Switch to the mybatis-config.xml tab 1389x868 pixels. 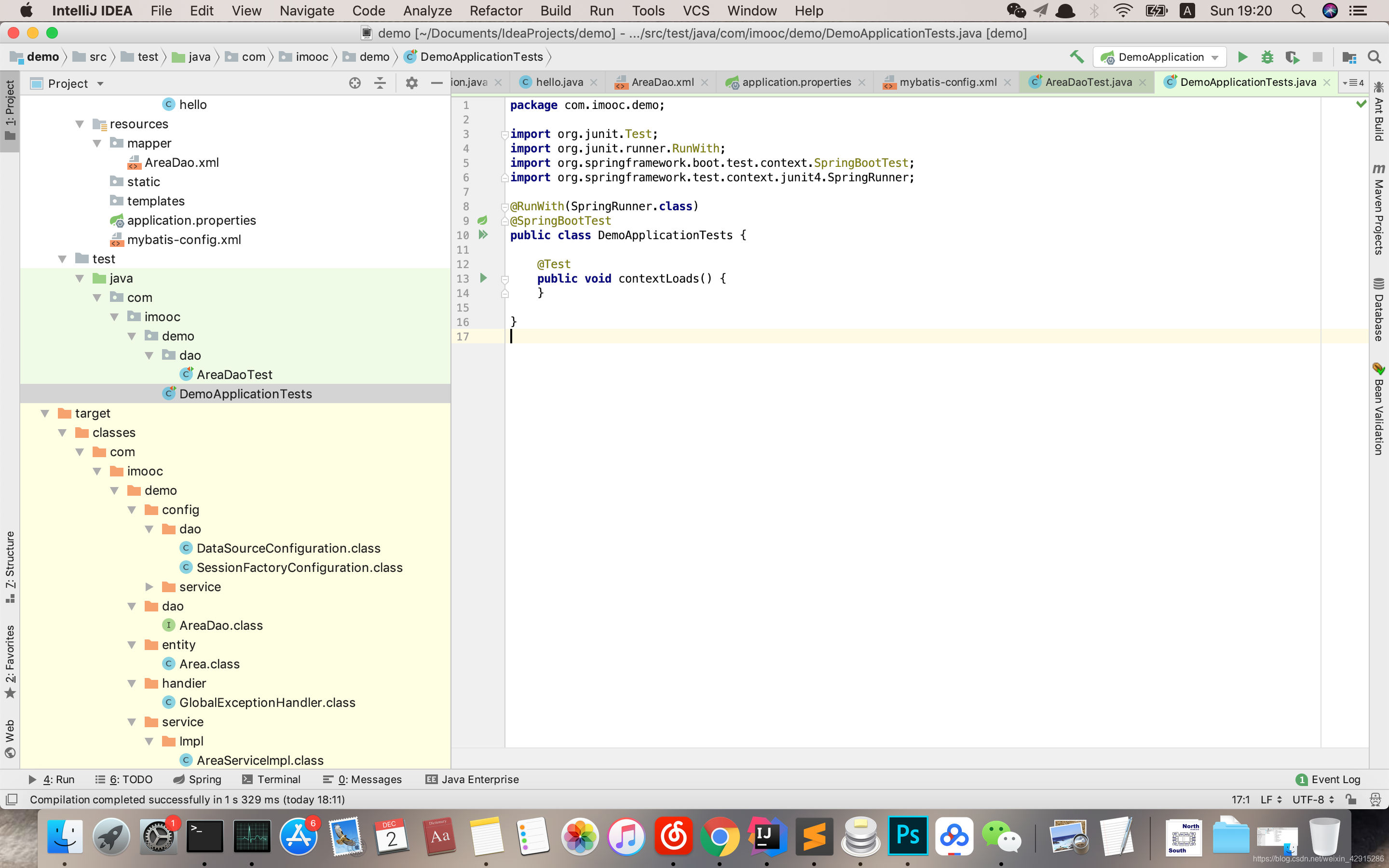point(947,82)
